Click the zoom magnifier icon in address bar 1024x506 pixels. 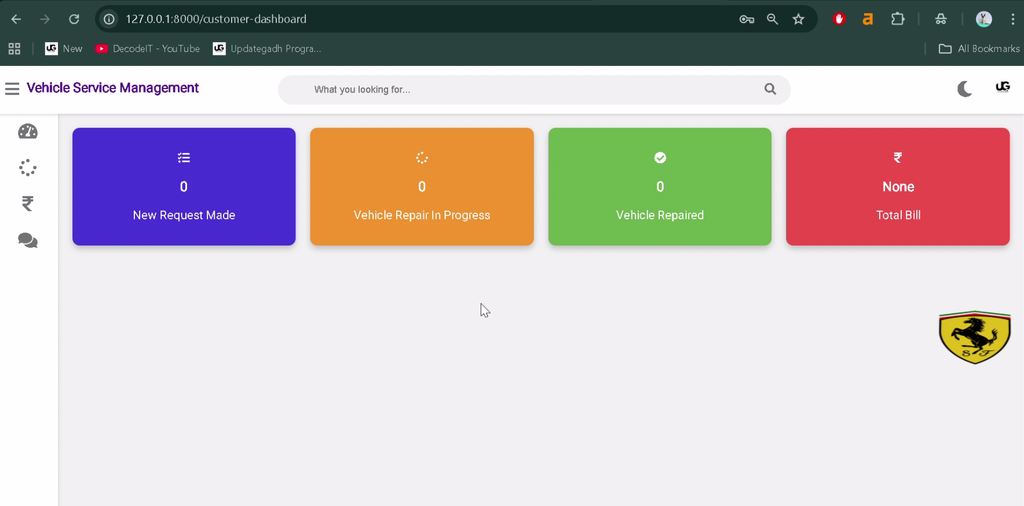[773, 19]
